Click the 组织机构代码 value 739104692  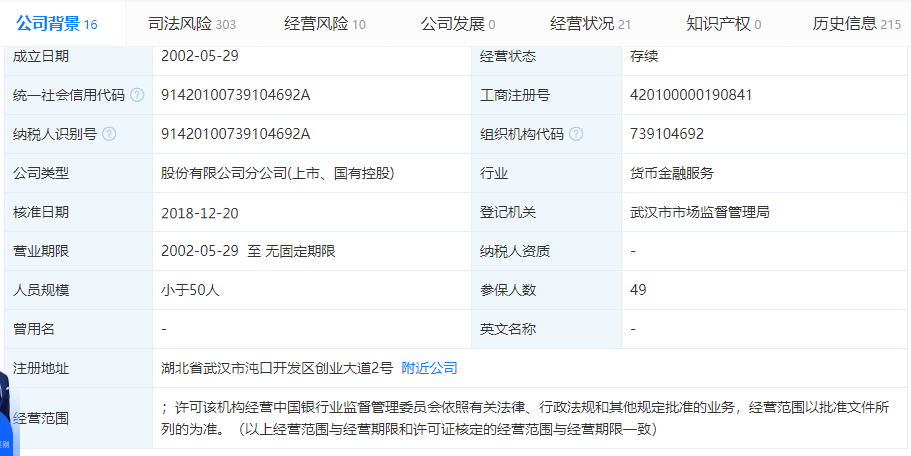pyautogui.click(x=667, y=134)
